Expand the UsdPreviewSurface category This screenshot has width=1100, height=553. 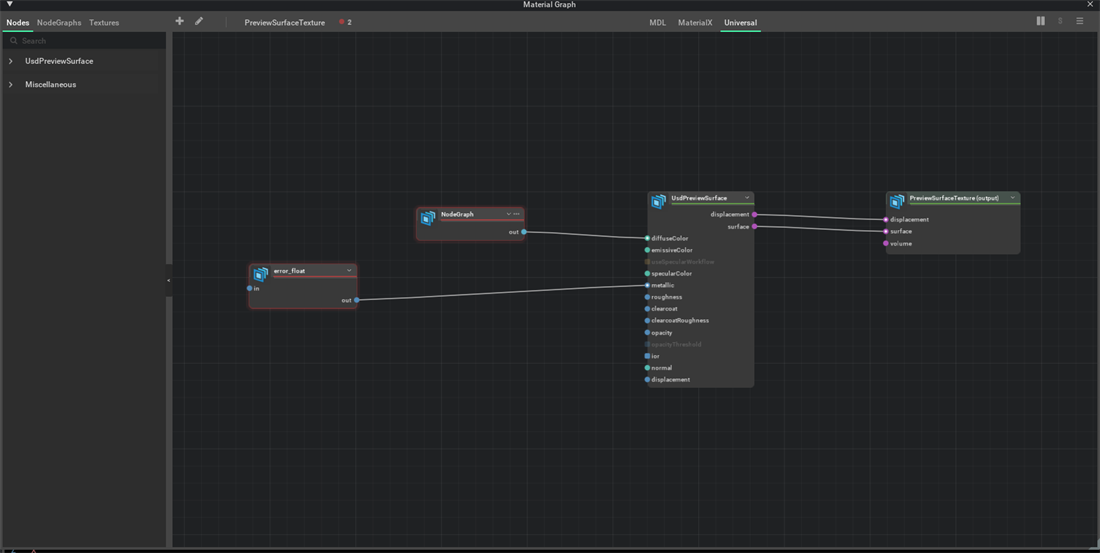tap(11, 61)
